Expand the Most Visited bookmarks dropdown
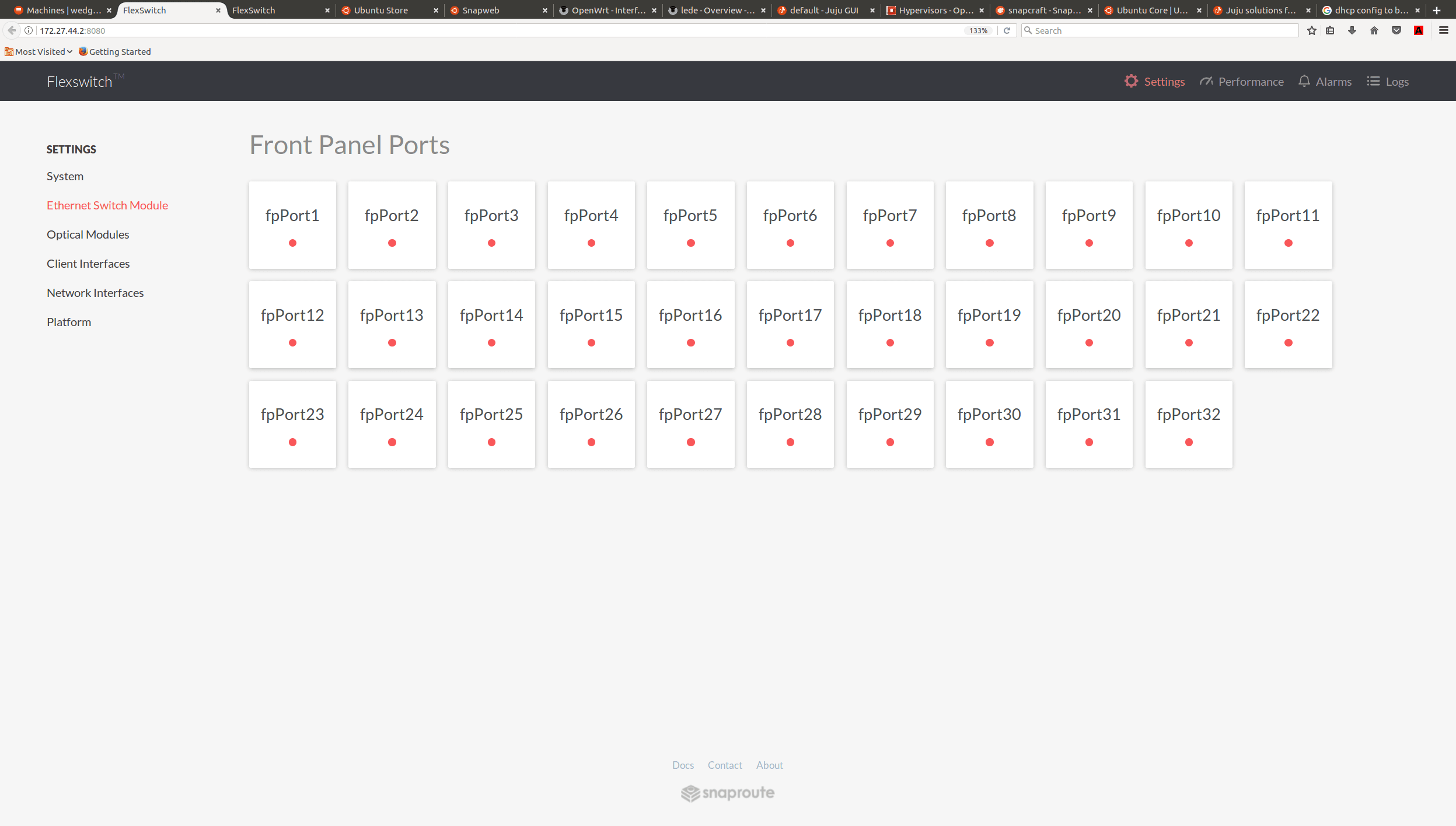Screen dimensions: 1456x826 tap(40, 51)
